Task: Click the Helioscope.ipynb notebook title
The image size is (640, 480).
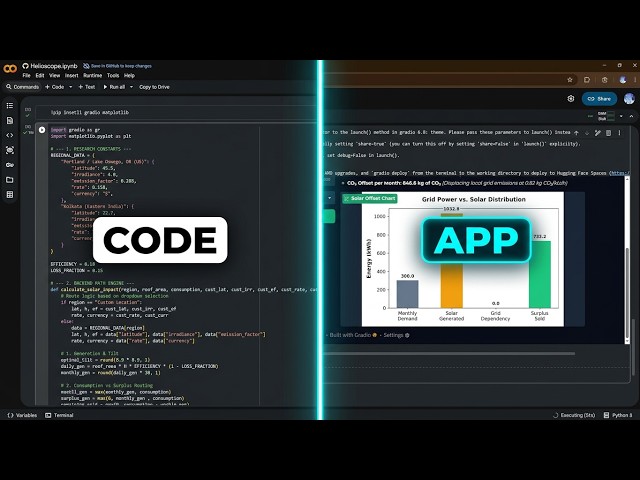Action: click(54, 66)
